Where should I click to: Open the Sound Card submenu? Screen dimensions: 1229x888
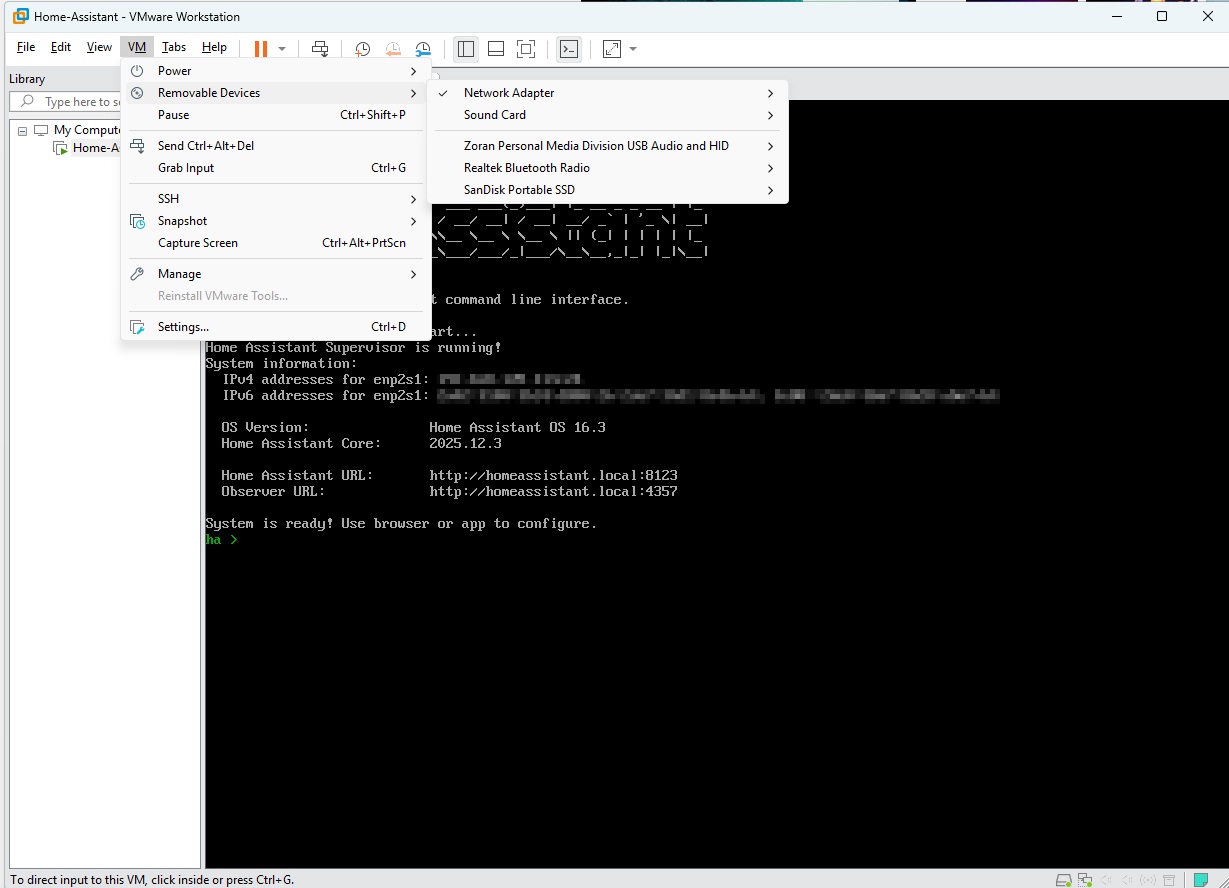pyautogui.click(x=607, y=115)
